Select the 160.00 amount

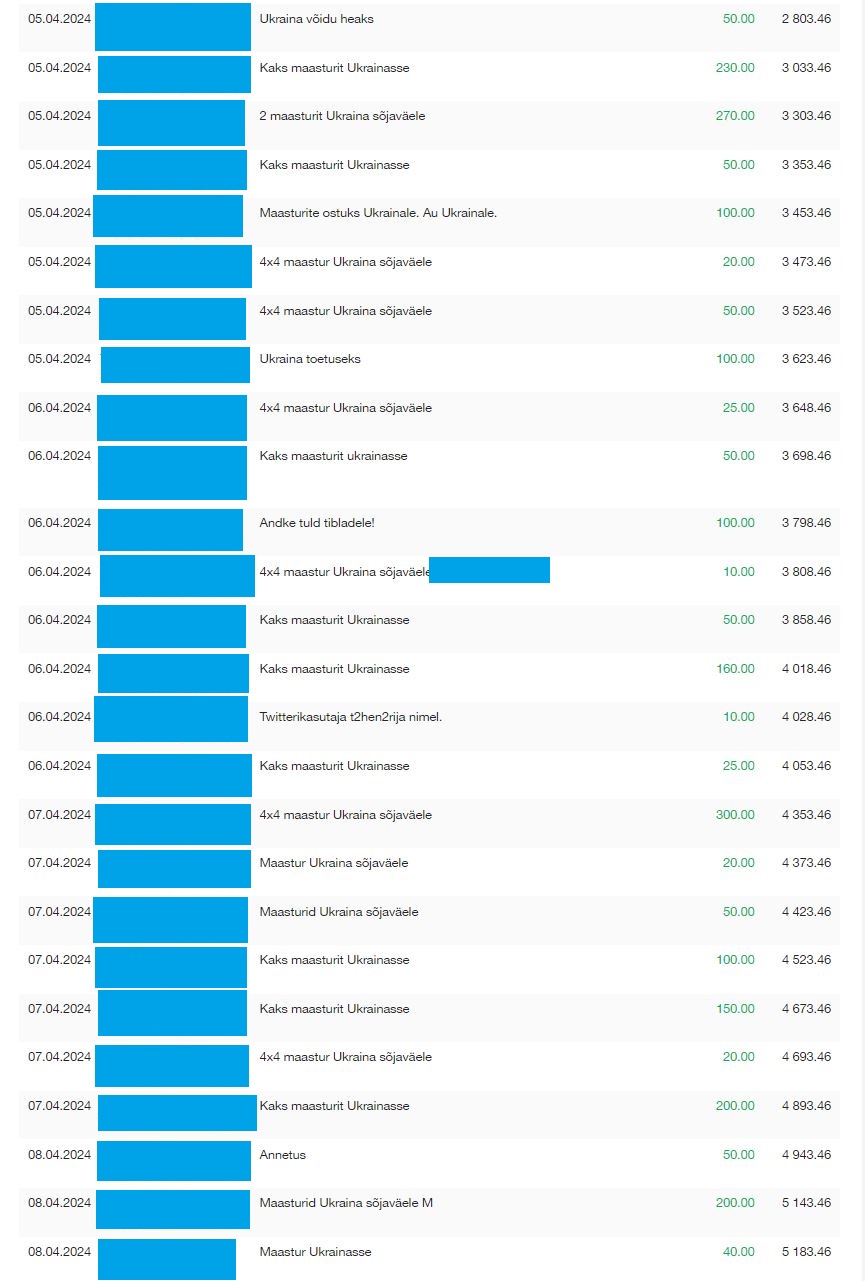coord(735,669)
